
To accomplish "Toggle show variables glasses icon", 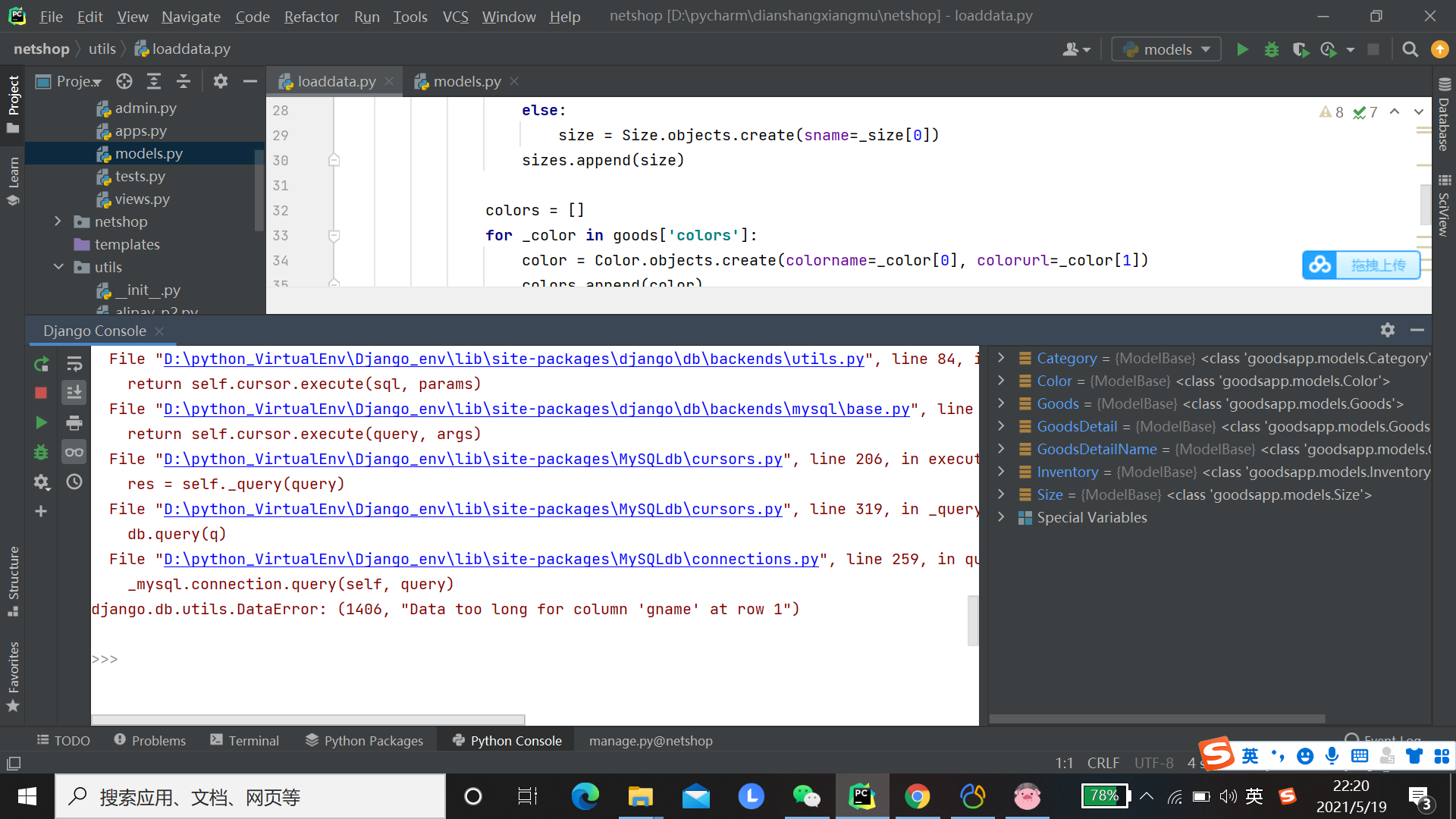I will tap(74, 452).
